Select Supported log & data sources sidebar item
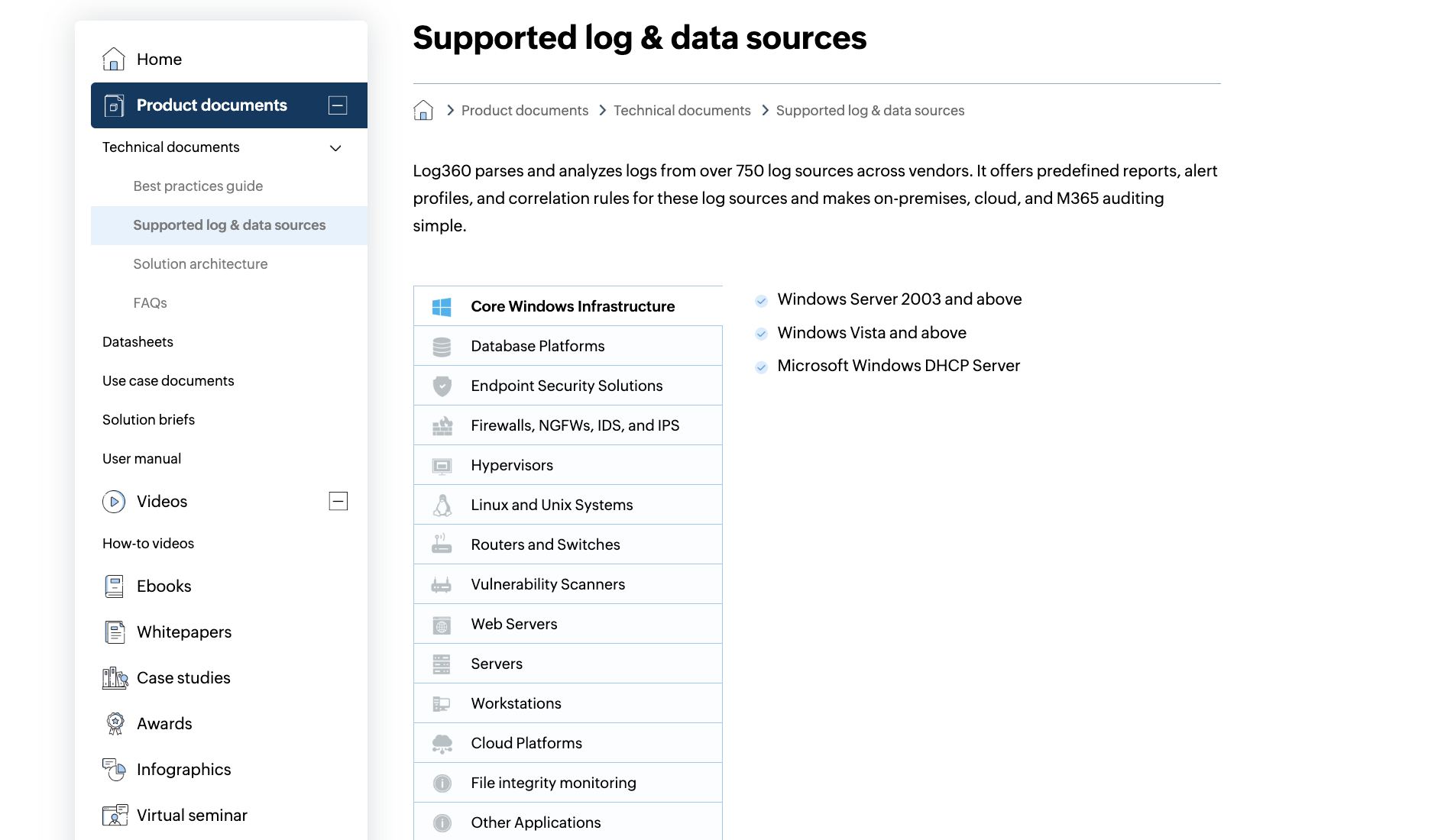 click(x=229, y=225)
